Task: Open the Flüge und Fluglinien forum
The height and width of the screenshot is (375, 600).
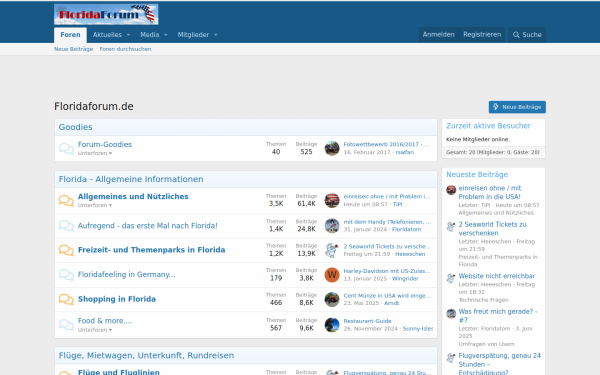Action: pyautogui.click(x=119, y=372)
